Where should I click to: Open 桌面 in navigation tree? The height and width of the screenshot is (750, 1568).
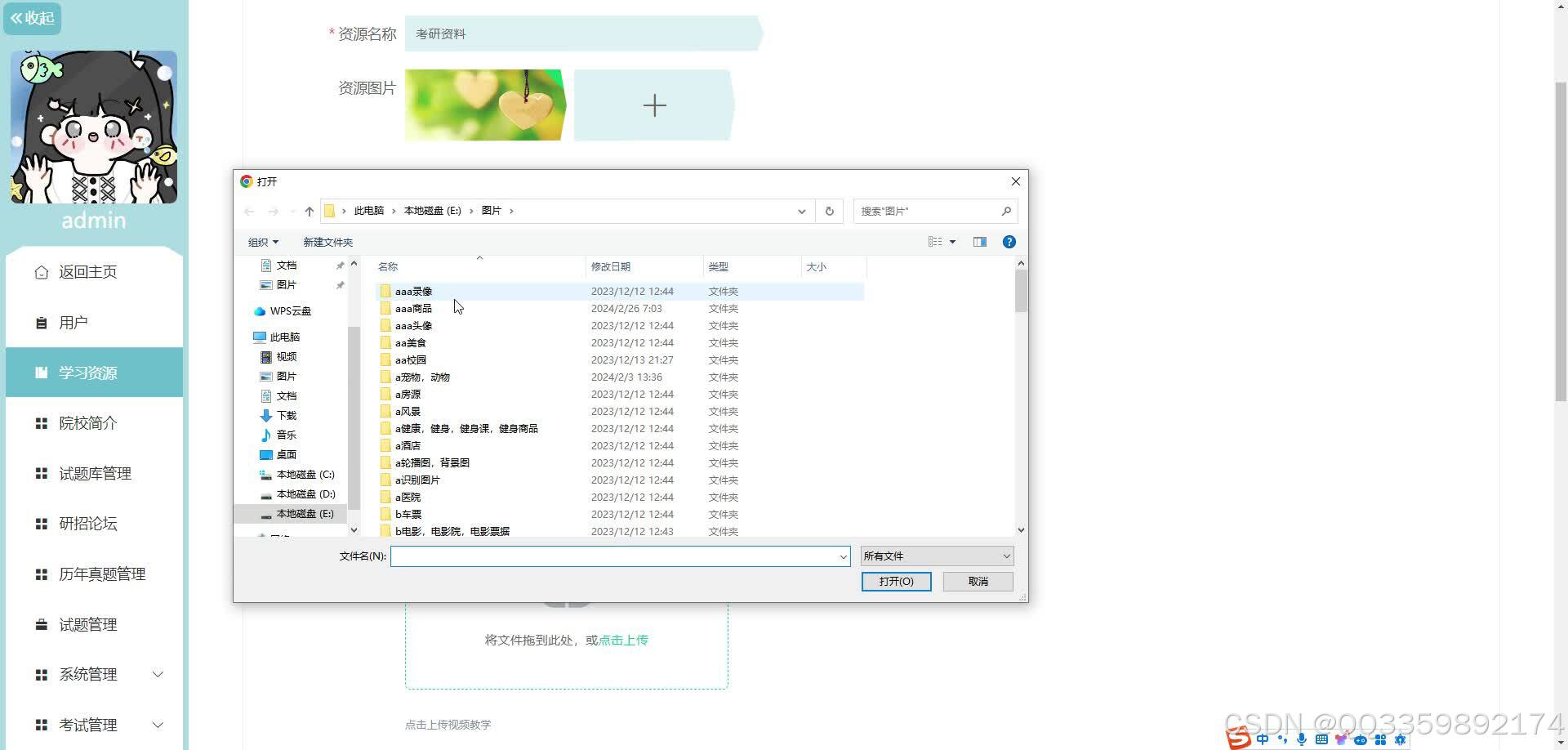(x=278, y=455)
